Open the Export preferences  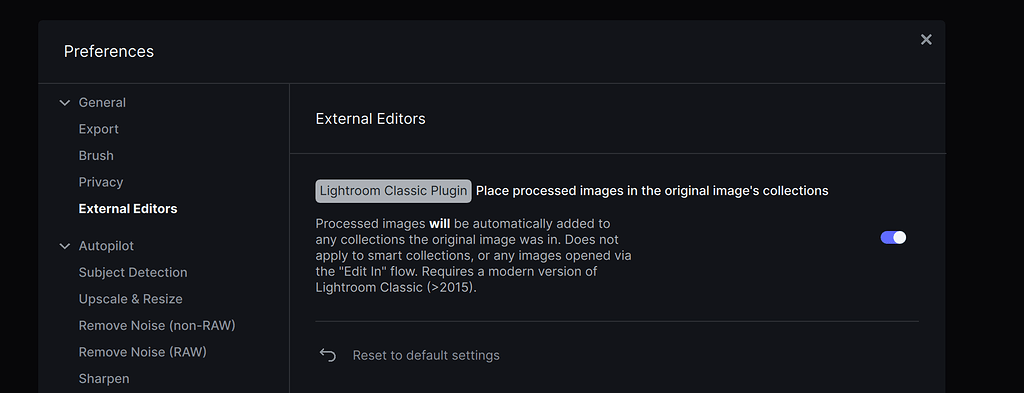pyautogui.click(x=99, y=129)
